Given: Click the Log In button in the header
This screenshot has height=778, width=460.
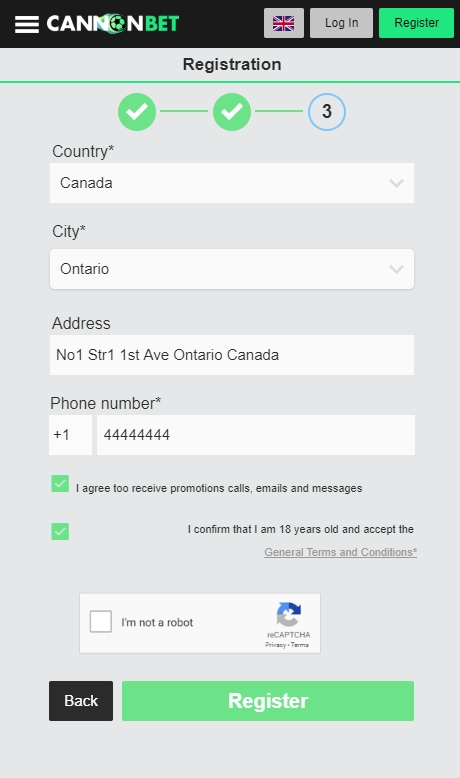Looking at the screenshot, I should (x=341, y=23).
